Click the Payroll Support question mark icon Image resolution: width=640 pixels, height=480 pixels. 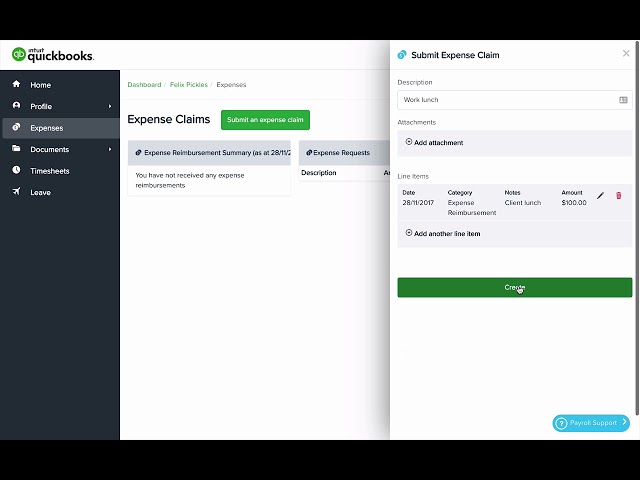pos(562,423)
